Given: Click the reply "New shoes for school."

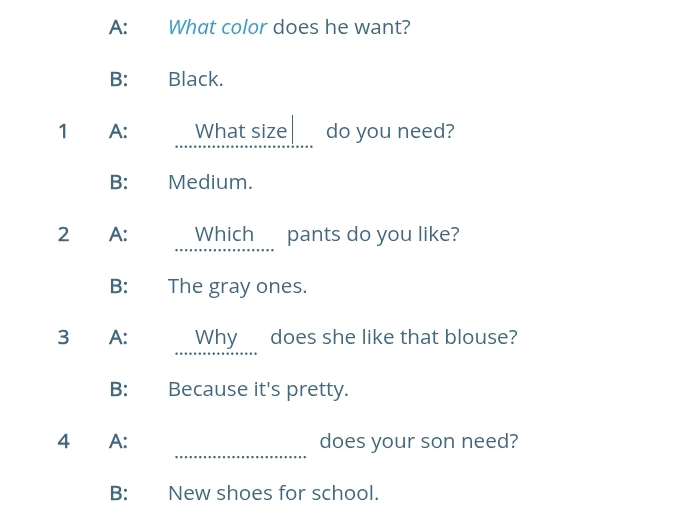Looking at the screenshot, I should [x=273, y=493].
